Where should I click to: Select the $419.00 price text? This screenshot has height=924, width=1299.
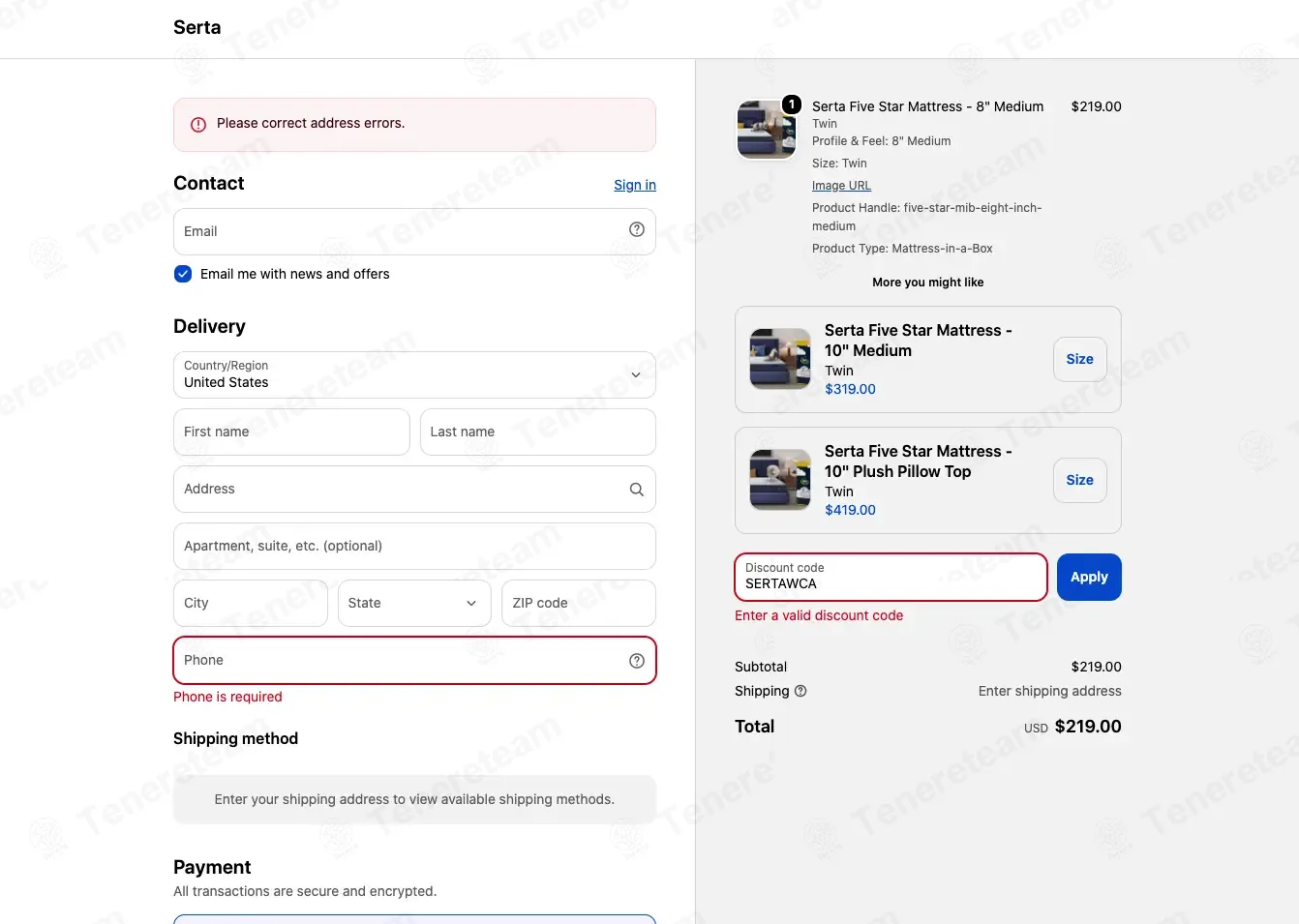(850, 510)
